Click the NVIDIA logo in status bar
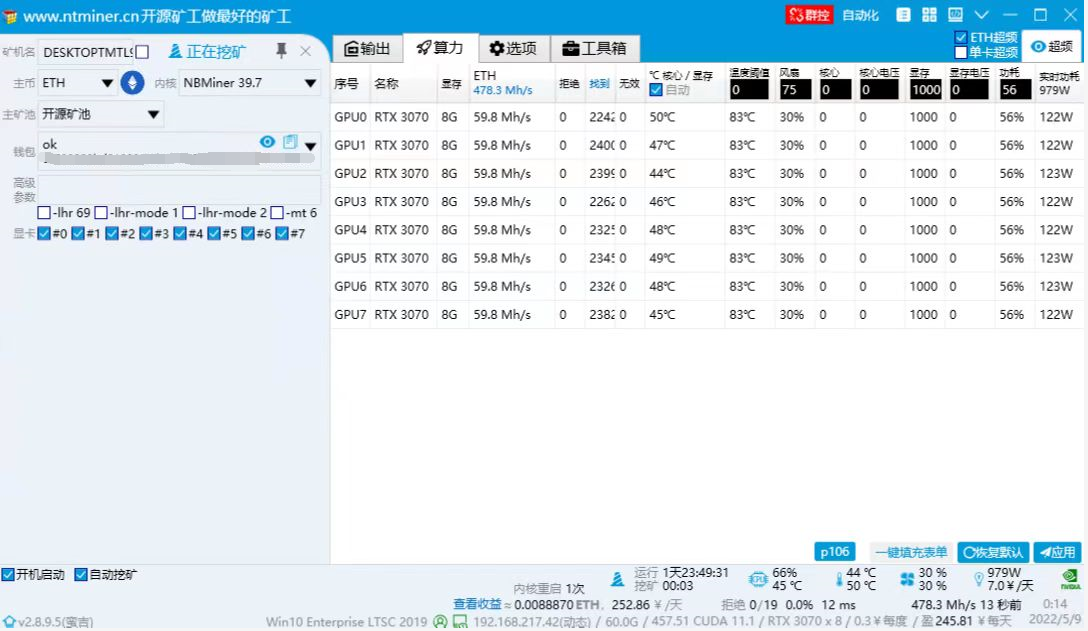 tap(1070, 579)
